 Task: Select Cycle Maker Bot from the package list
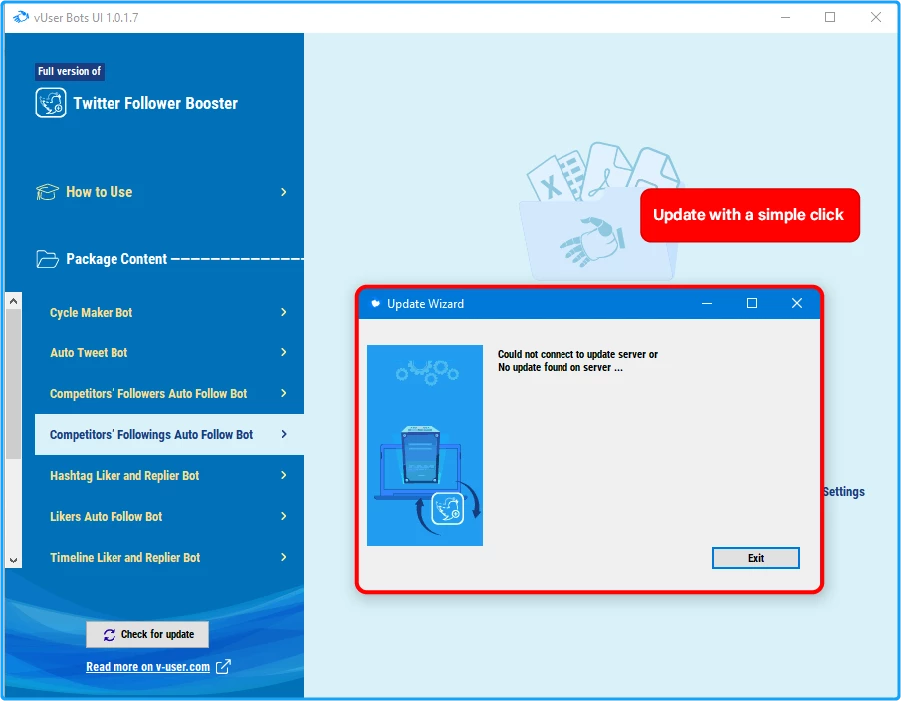pos(169,312)
